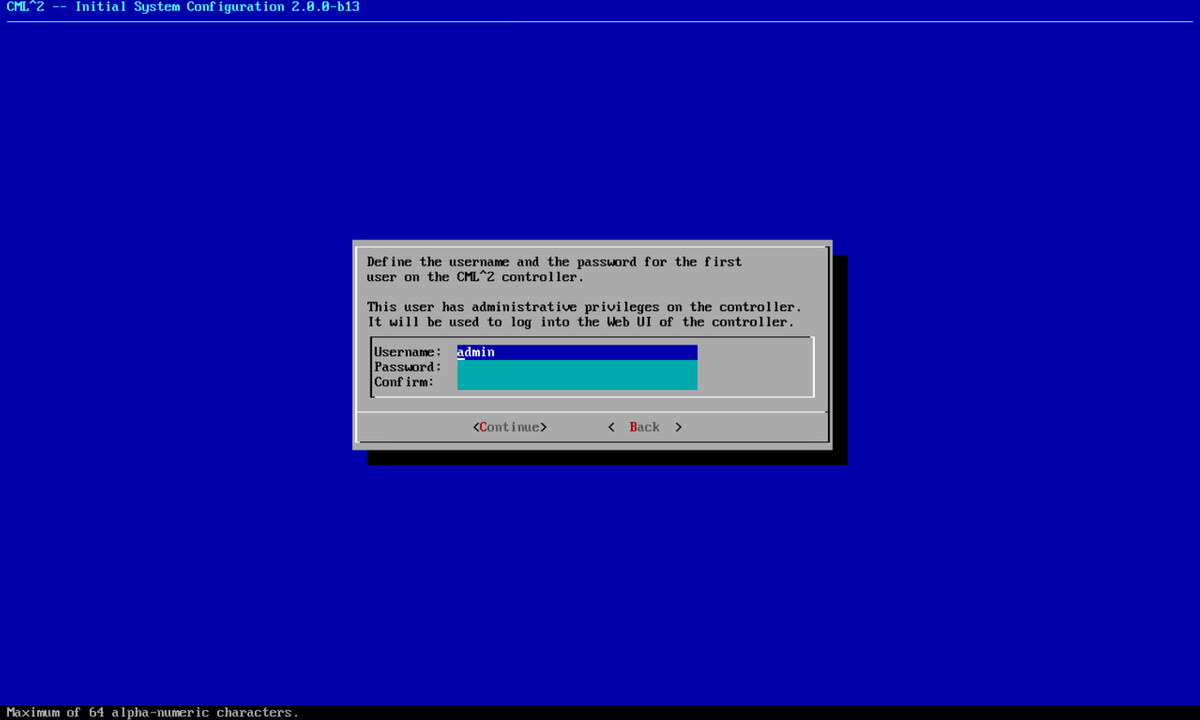The image size is (1200, 720).
Task: Click the Username: label
Action: 408,352
